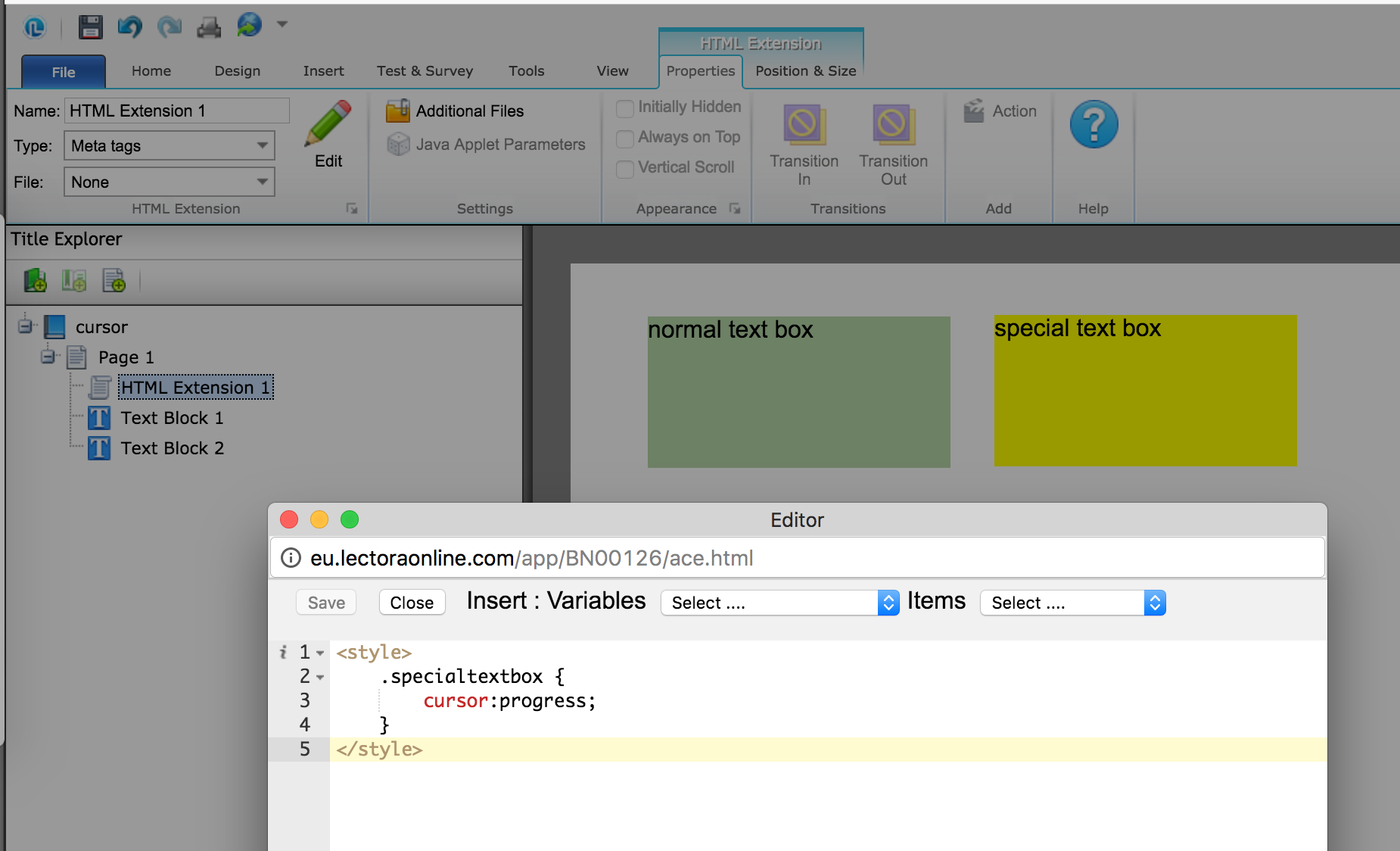Choose Transition In effect
The height and width of the screenshot is (851, 1400).
click(804, 145)
